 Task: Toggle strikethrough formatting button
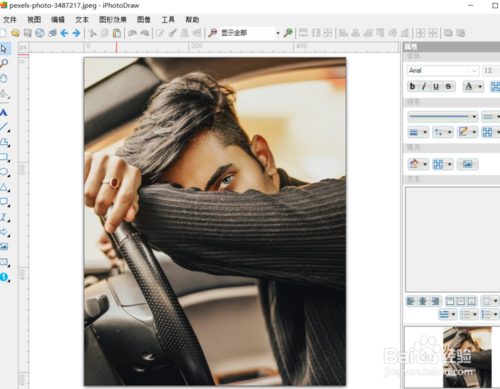448,86
